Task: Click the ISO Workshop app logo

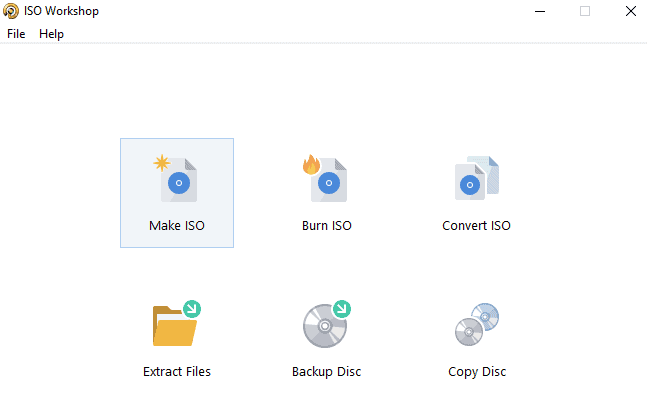Action: point(11,11)
